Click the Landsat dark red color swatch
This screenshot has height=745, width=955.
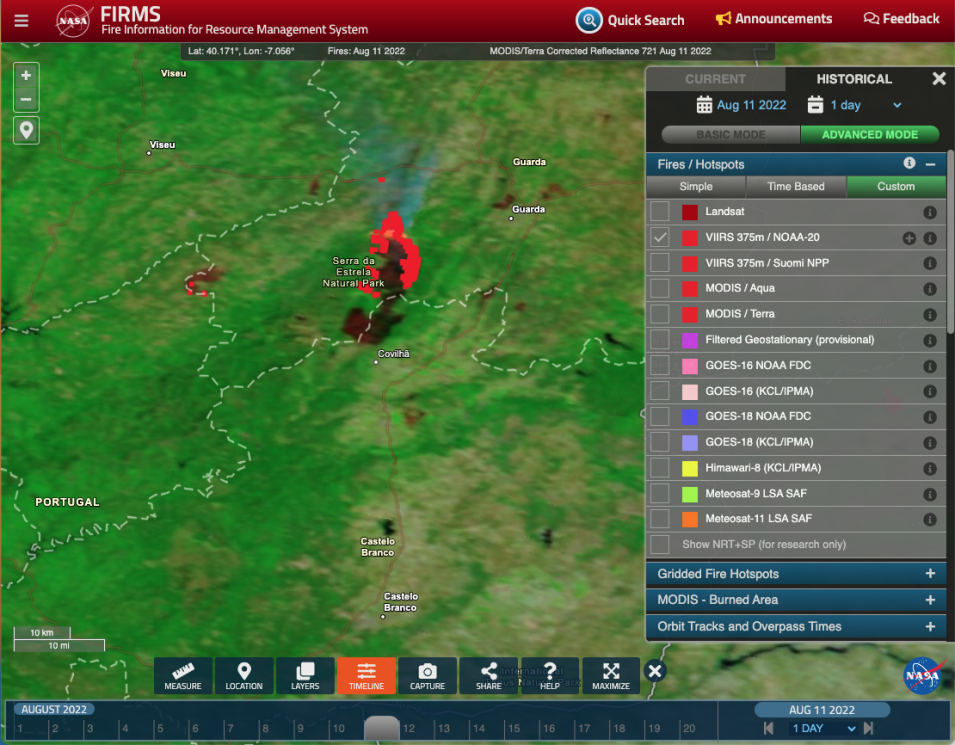pyautogui.click(x=689, y=212)
